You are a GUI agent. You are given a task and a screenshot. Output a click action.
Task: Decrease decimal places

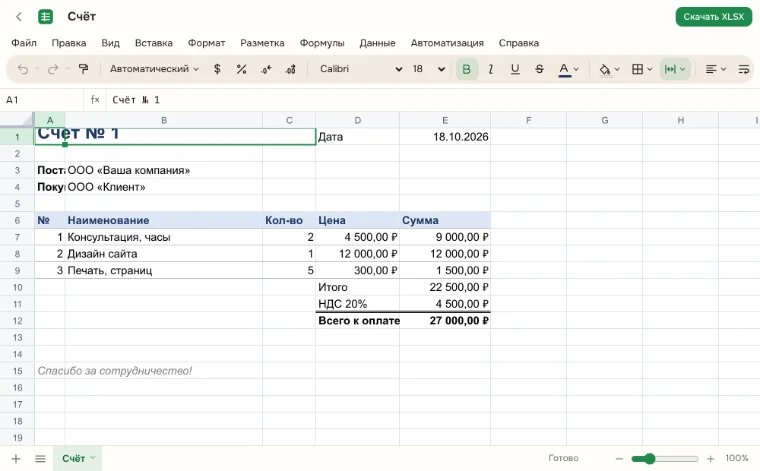pos(266,69)
